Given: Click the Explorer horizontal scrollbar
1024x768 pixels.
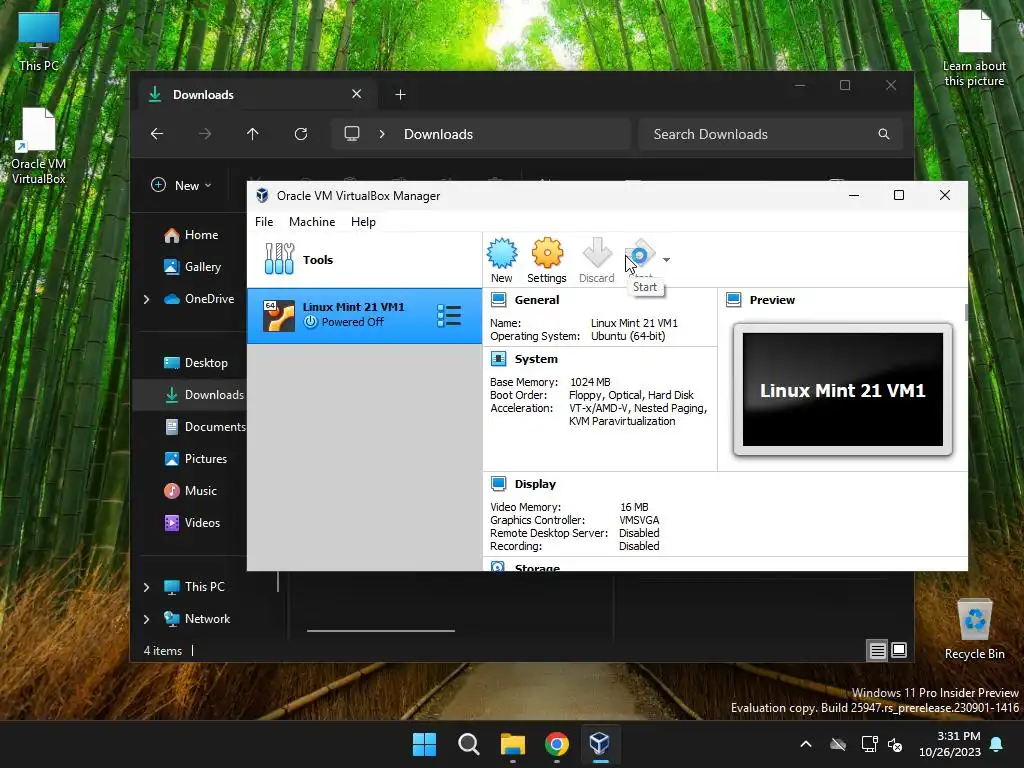Looking at the screenshot, I should tap(381, 631).
